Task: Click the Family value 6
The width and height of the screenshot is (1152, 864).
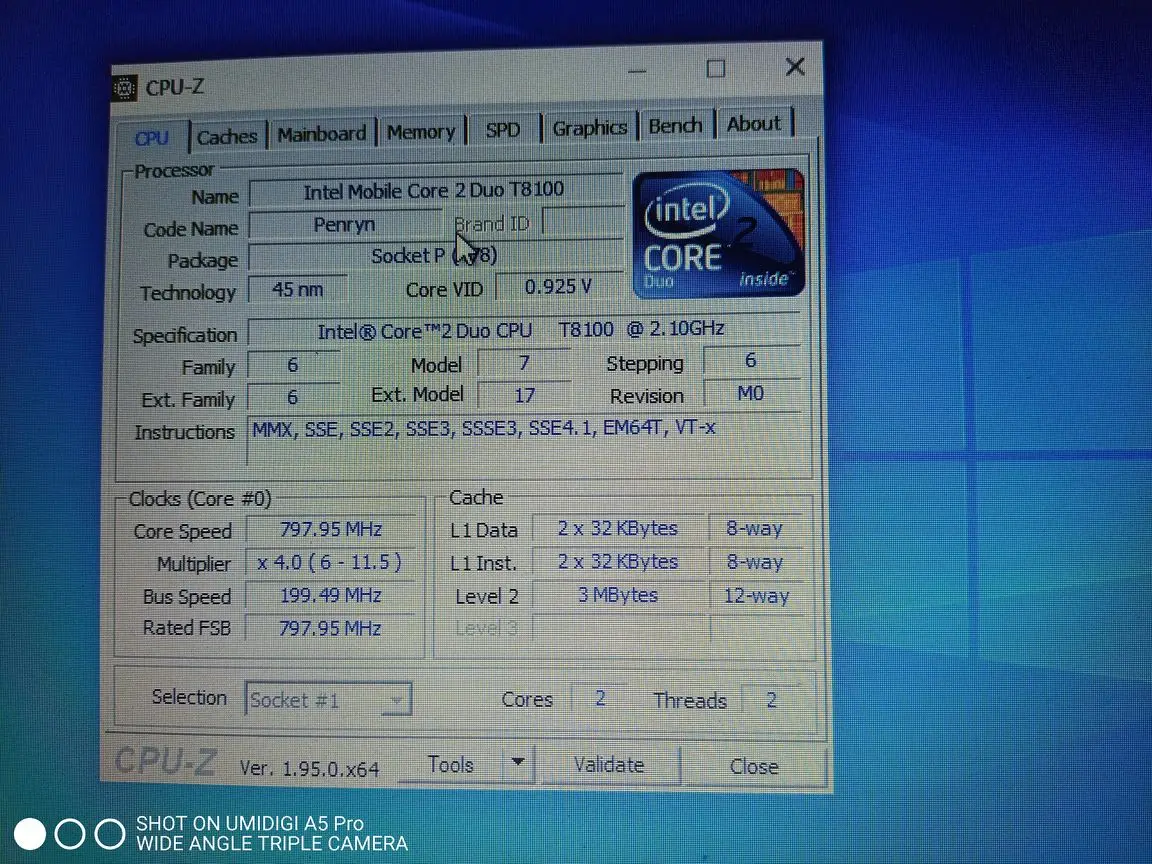Action: (x=293, y=365)
